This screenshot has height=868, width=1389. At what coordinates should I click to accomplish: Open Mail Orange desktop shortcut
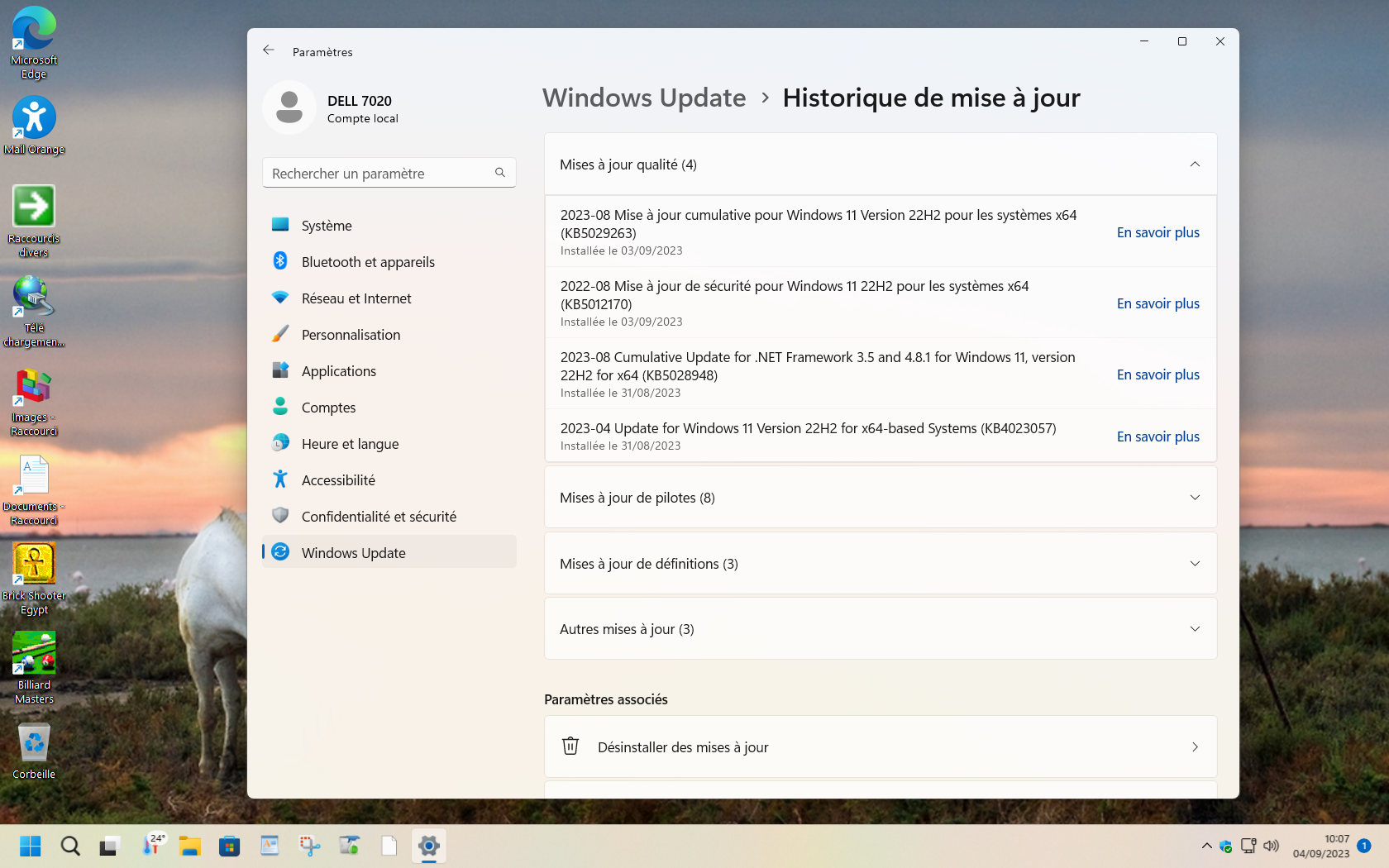point(34,126)
